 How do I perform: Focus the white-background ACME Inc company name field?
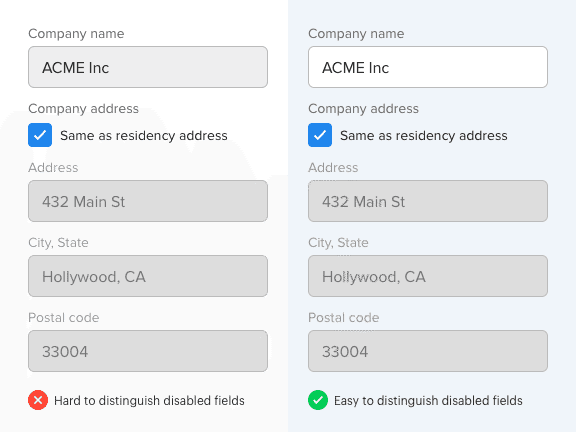pos(428,67)
